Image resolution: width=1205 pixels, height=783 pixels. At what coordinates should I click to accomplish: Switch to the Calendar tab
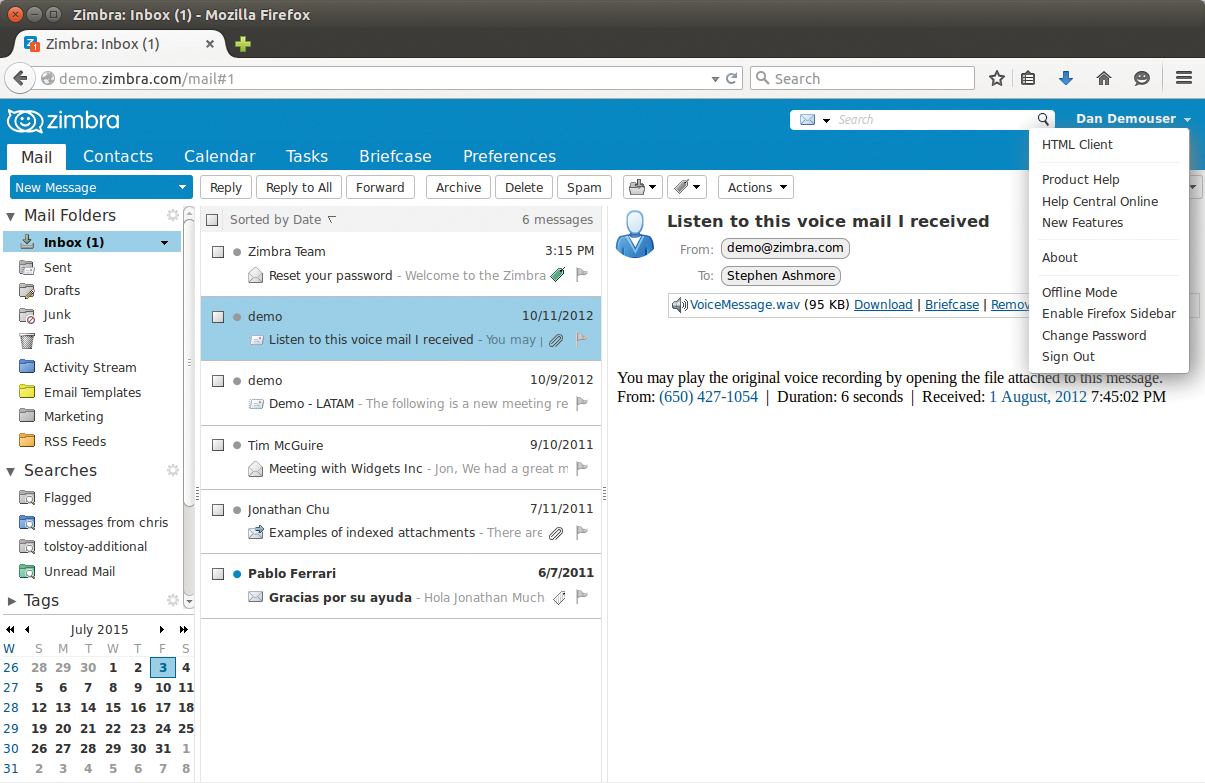[219, 156]
